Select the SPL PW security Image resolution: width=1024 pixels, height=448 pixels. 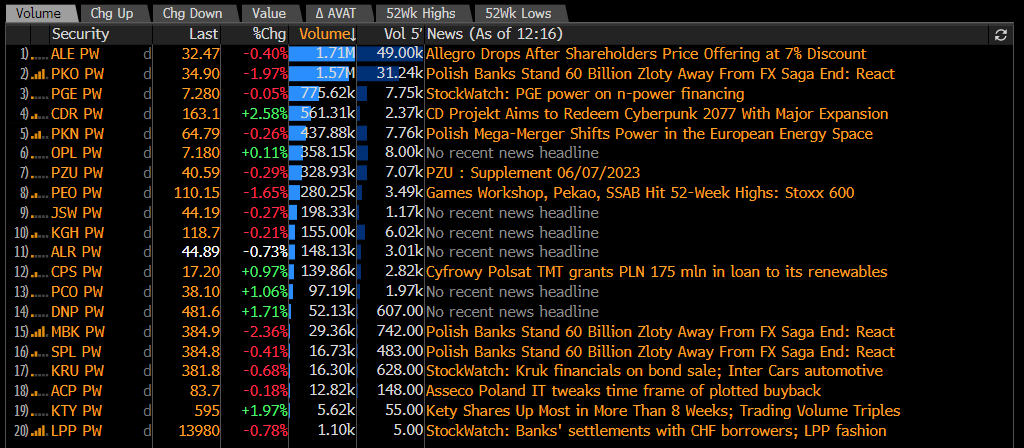pos(75,352)
